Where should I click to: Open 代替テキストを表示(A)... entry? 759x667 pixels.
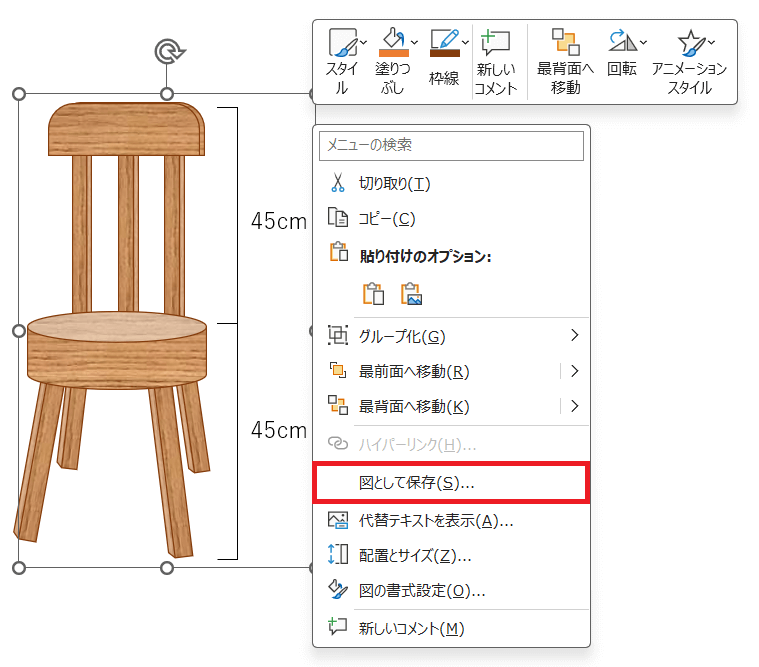tap(451, 521)
